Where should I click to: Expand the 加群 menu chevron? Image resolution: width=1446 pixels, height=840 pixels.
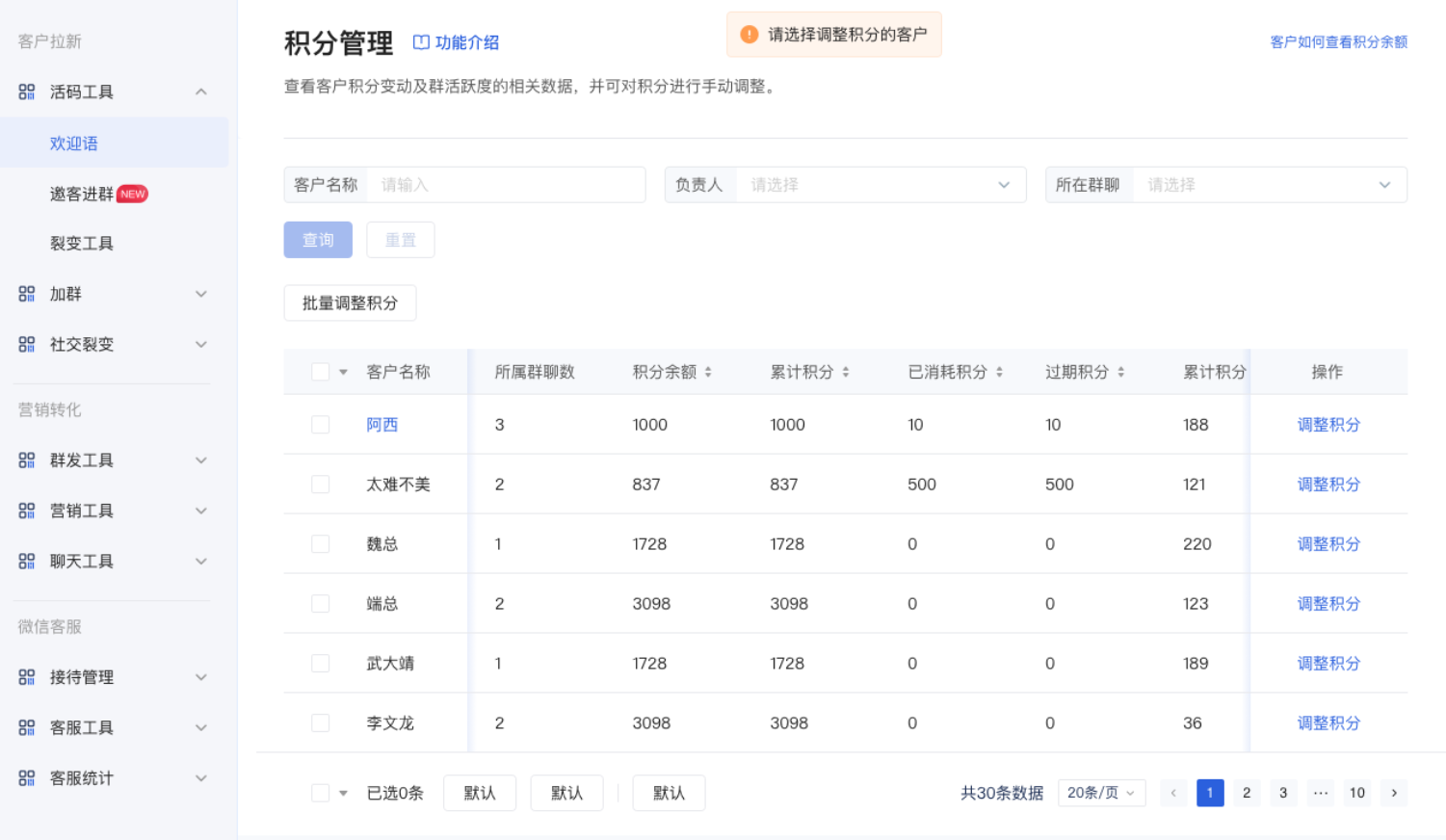(201, 294)
